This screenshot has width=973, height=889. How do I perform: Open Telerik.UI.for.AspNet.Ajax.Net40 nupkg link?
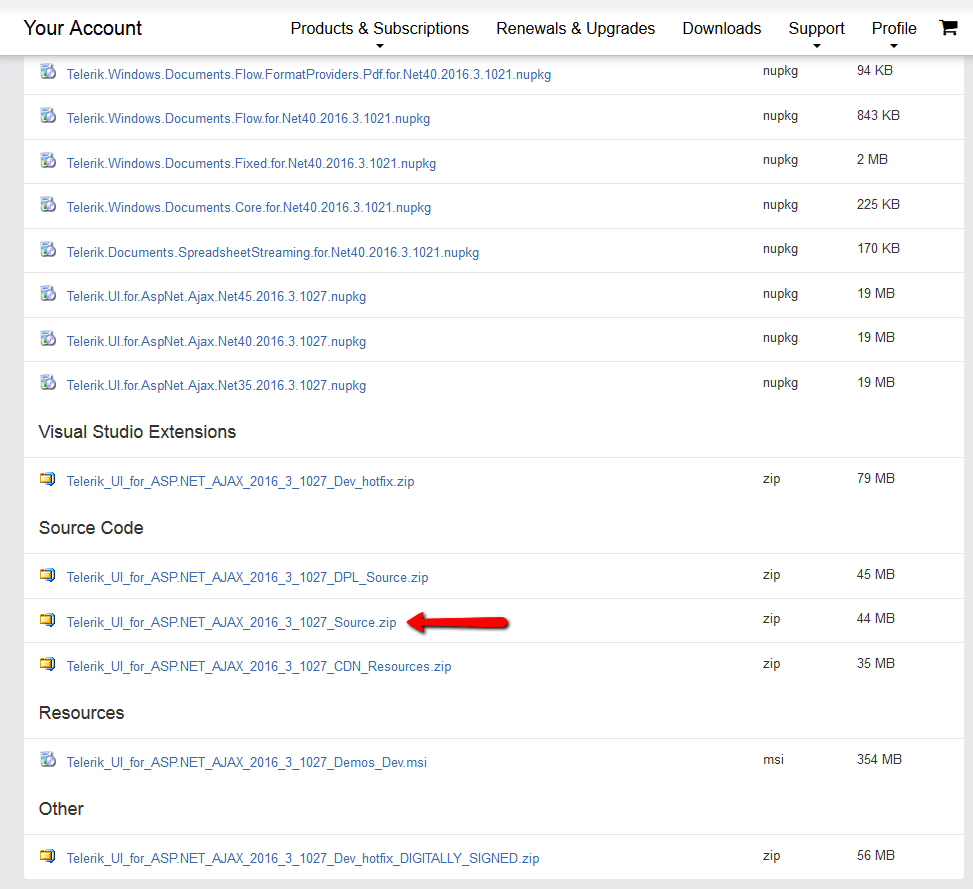(216, 341)
